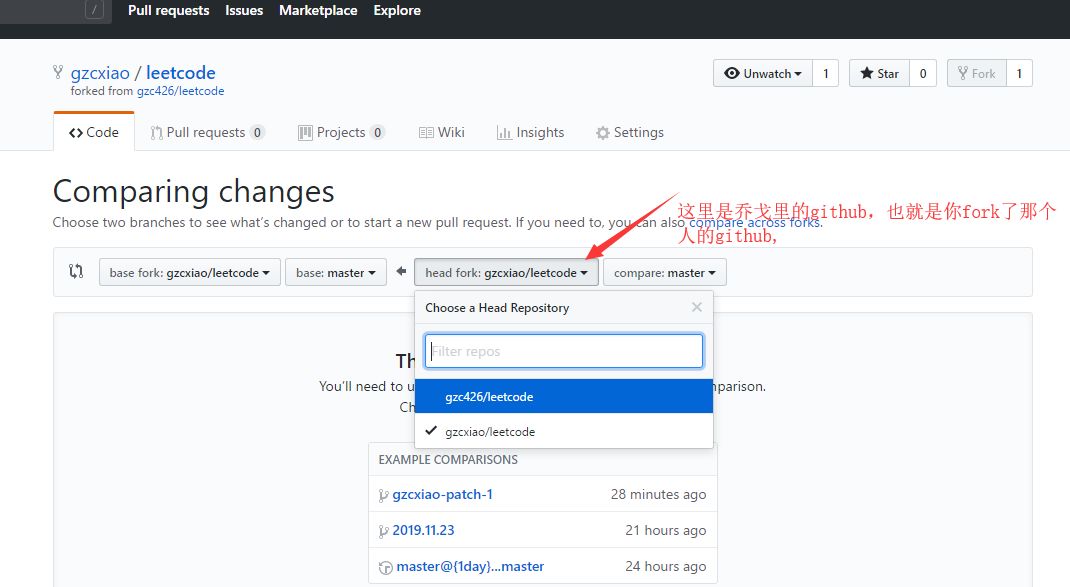Switch to the Projects tab
Image resolution: width=1070 pixels, height=587 pixels.
click(341, 132)
